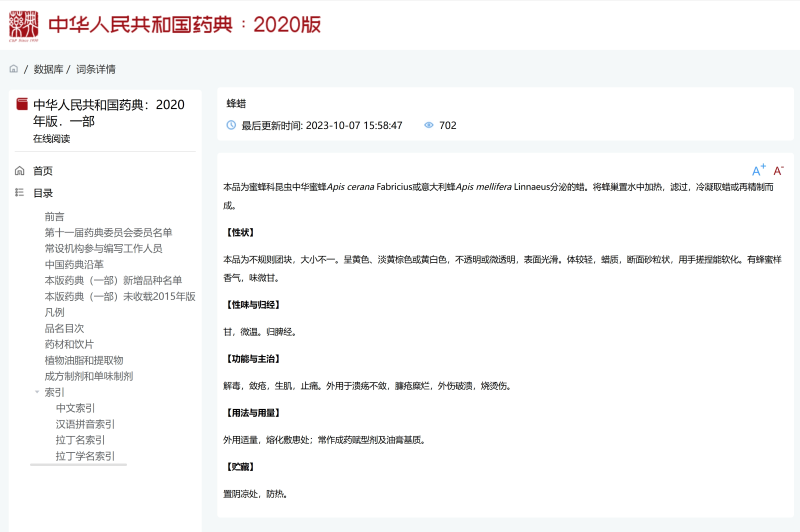Open 前言 in the contents tree
Screen dimensions: 800x532
[55, 217]
